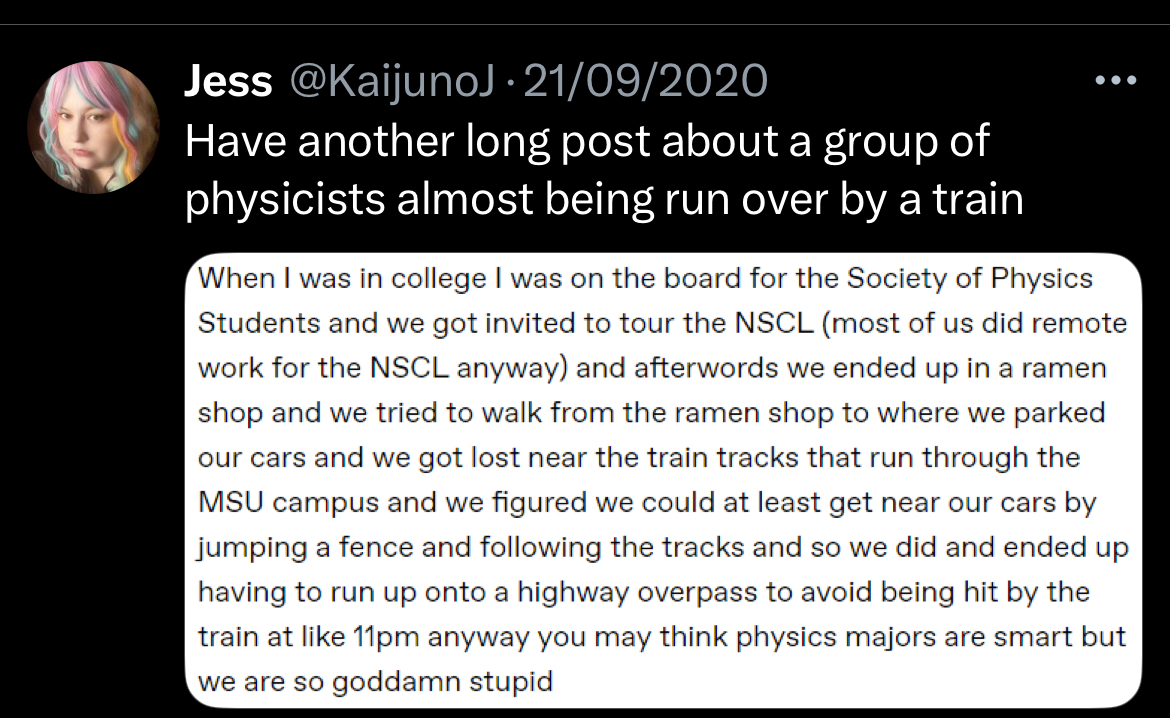Image resolution: width=1170 pixels, height=718 pixels.
Task: Open the @KaijunoJ handle link
Action: pos(392,81)
